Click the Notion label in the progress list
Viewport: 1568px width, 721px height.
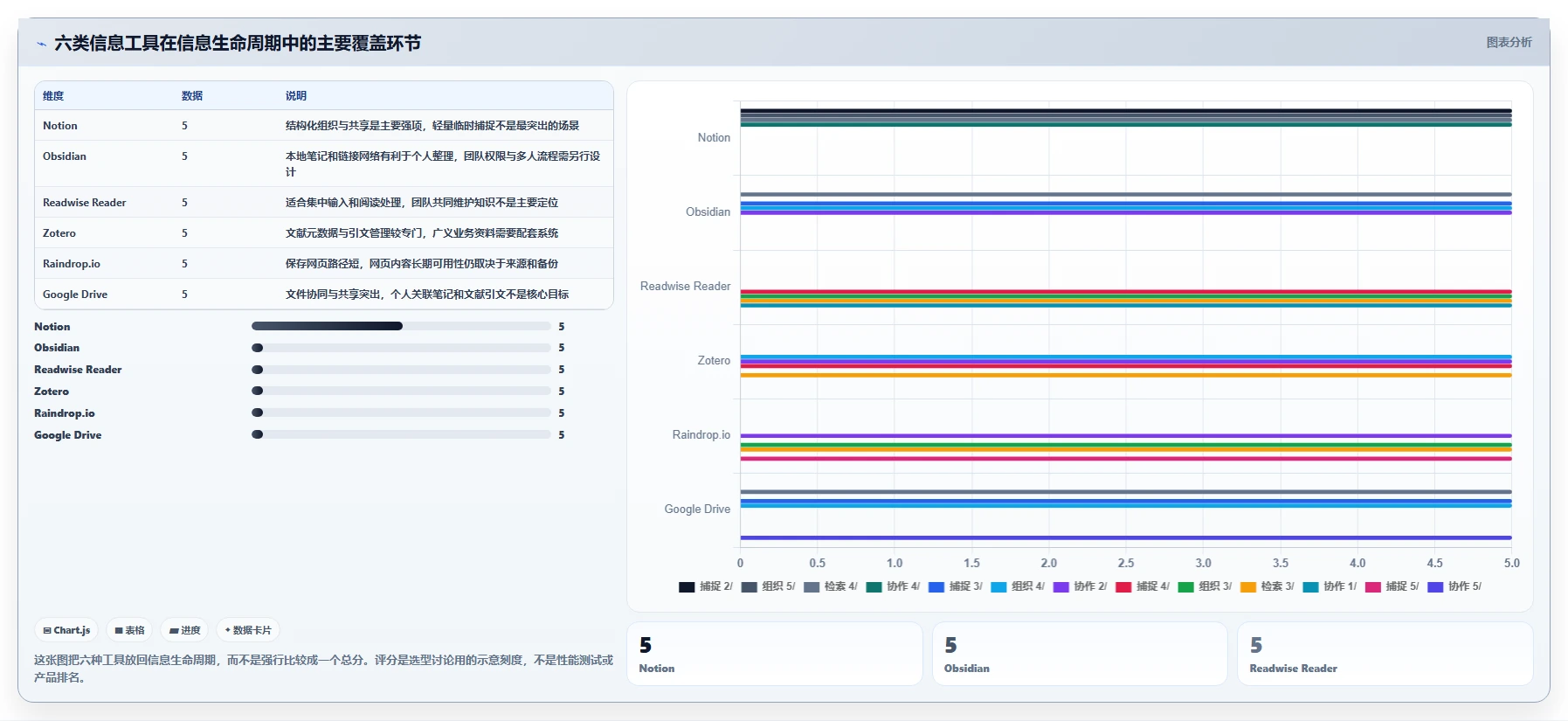click(x=52, y=327)
